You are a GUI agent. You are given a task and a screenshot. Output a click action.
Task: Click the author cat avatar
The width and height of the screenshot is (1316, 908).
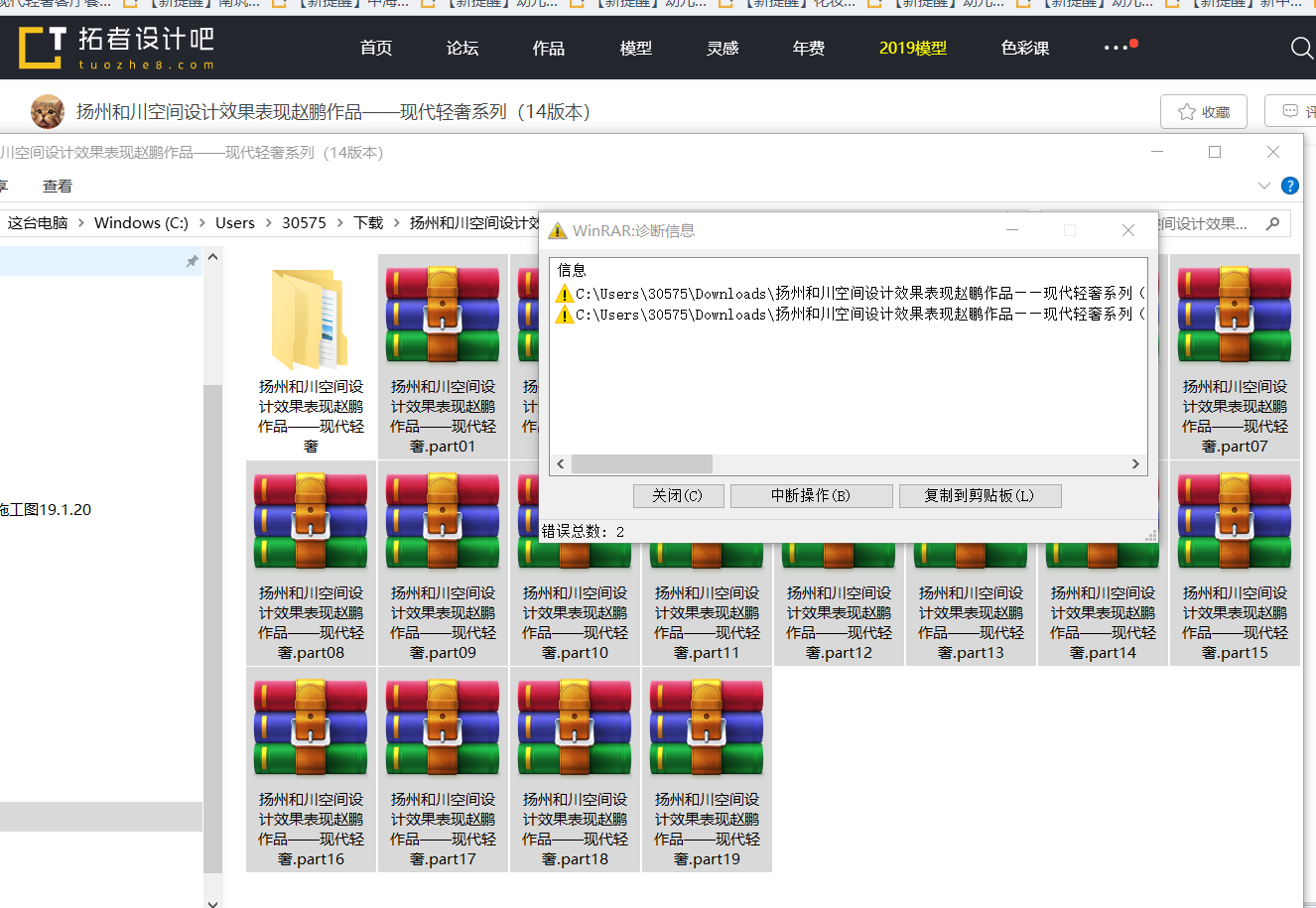[48, 112]
